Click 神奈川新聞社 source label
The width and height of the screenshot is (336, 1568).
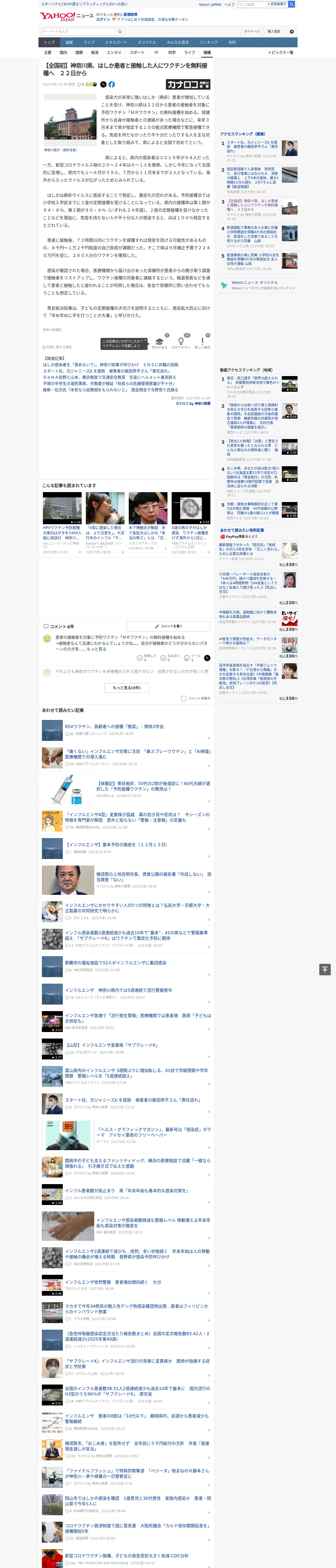52,330
